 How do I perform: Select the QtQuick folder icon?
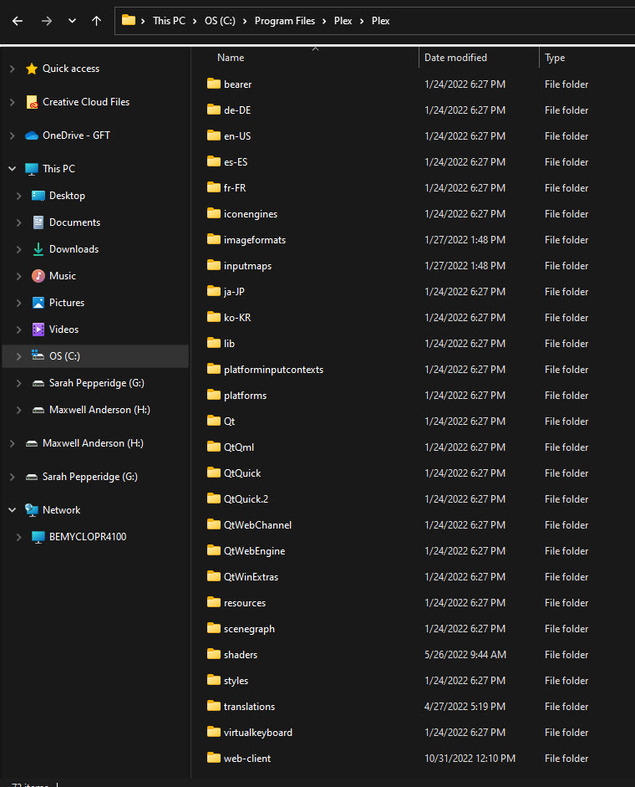214,472
